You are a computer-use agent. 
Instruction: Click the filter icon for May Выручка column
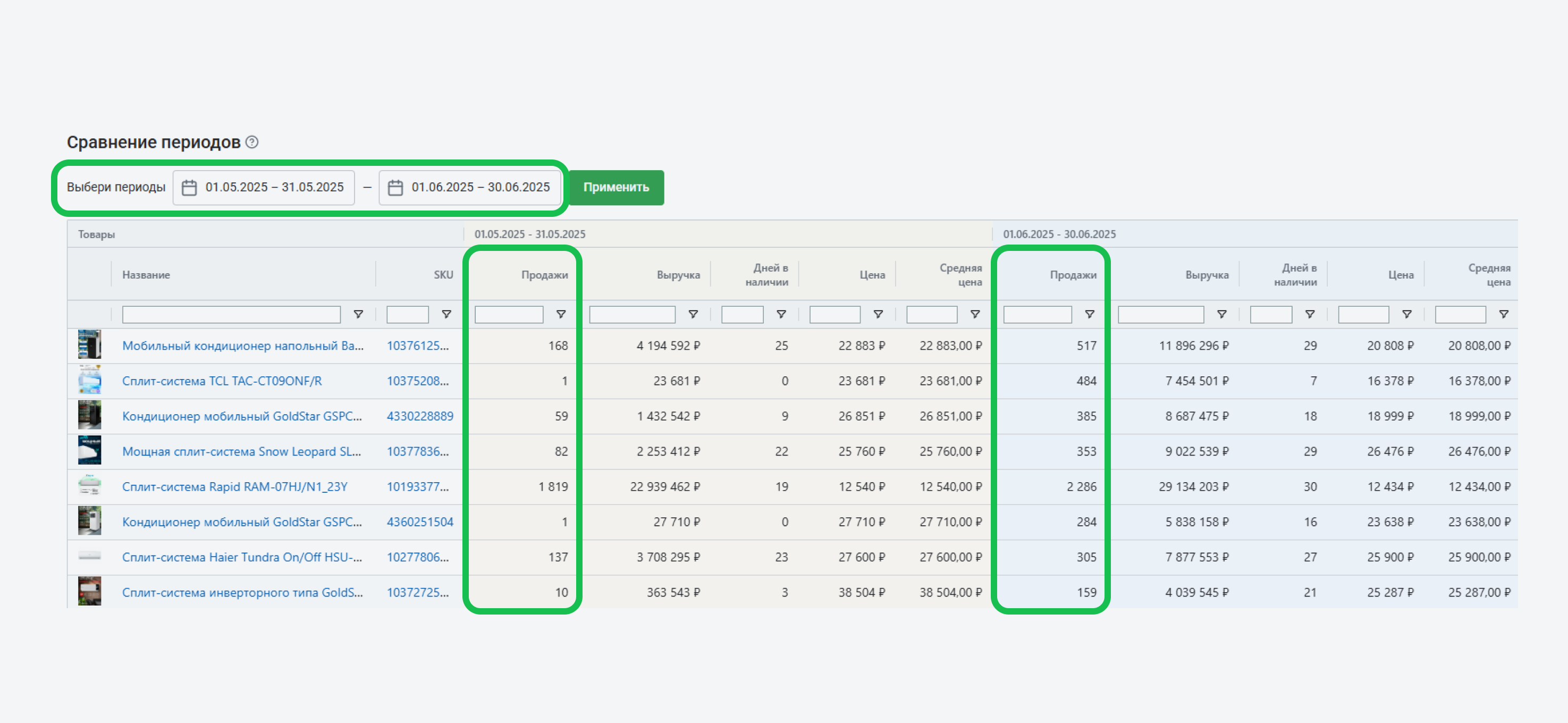[693, 314]
